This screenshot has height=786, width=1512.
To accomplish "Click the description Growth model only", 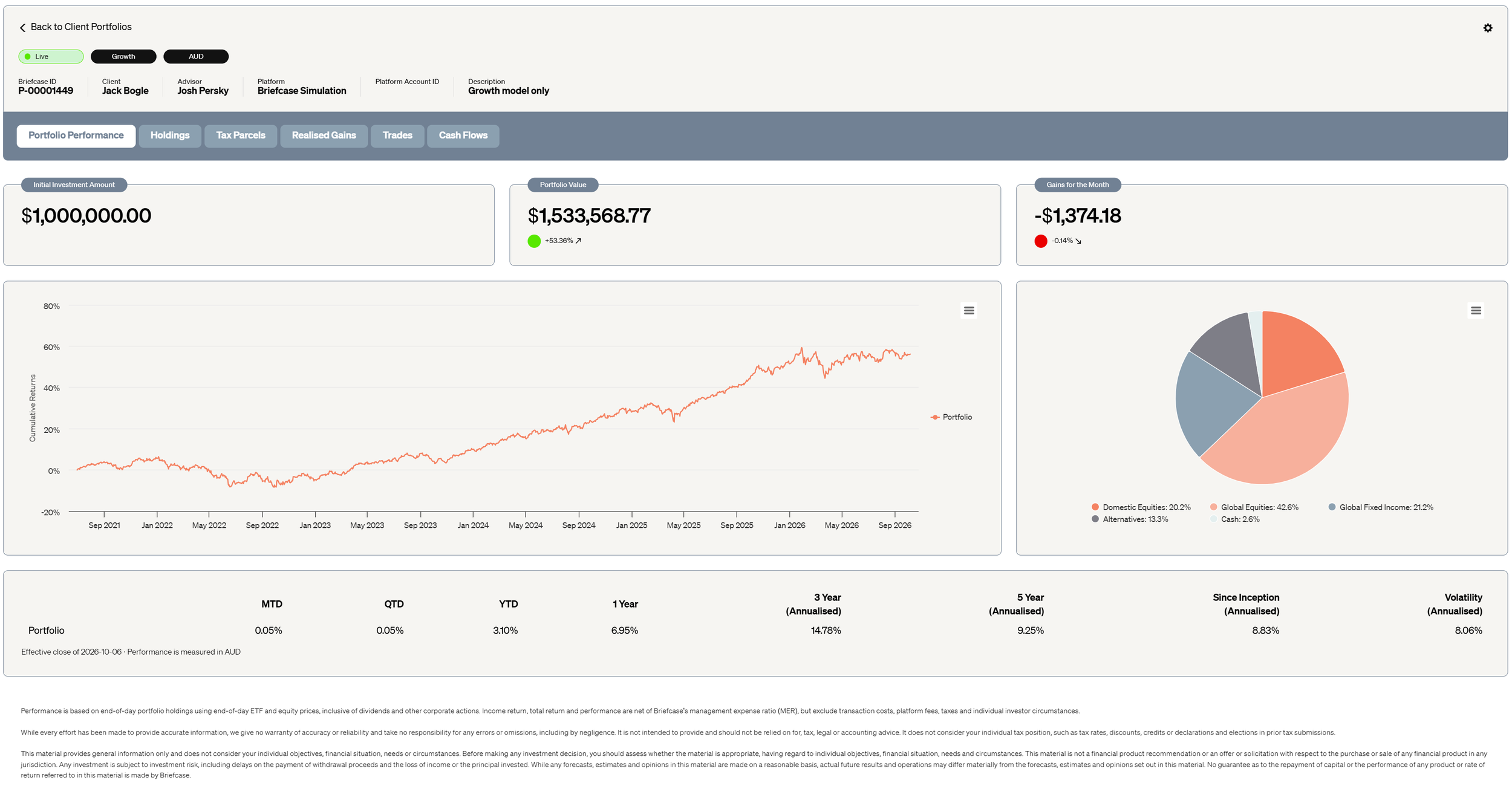I will pyautogui.click(x=509, y=91).
